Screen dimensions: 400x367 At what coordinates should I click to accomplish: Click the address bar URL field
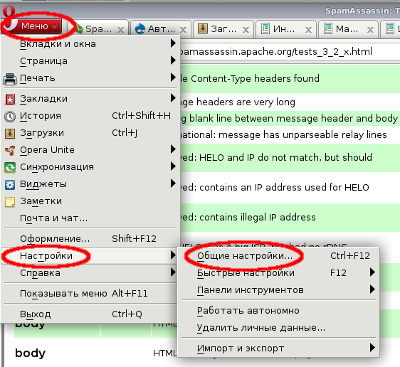pos(289,52)
